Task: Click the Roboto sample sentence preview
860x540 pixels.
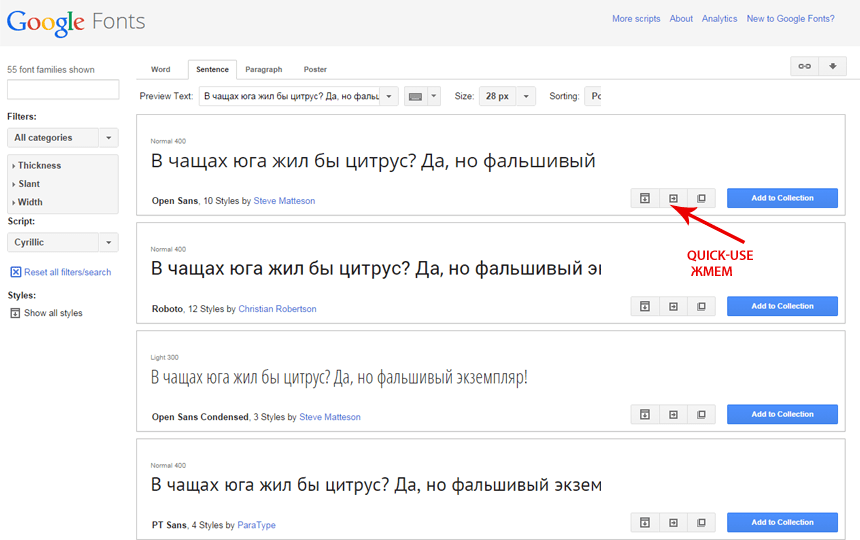Action: (376, 269)
